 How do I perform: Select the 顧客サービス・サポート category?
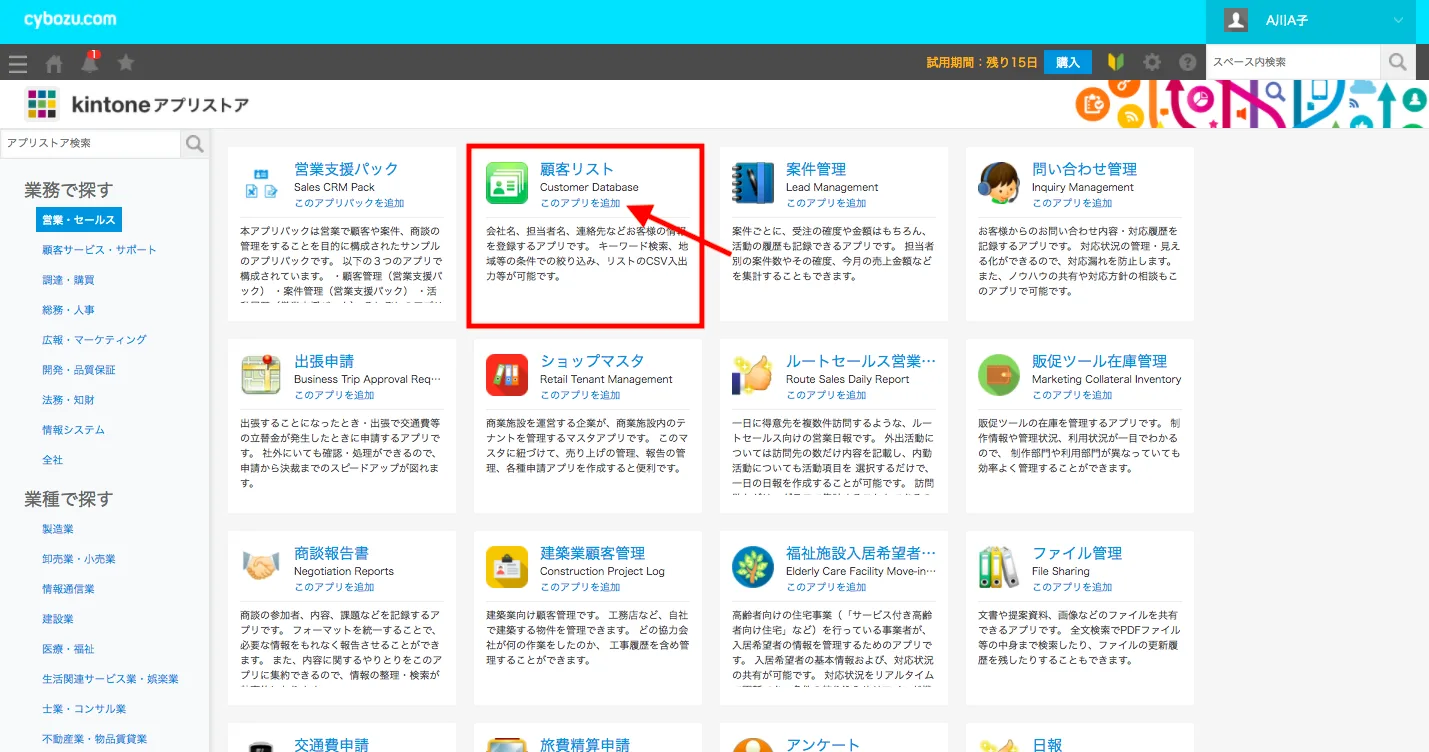point(99,250)
